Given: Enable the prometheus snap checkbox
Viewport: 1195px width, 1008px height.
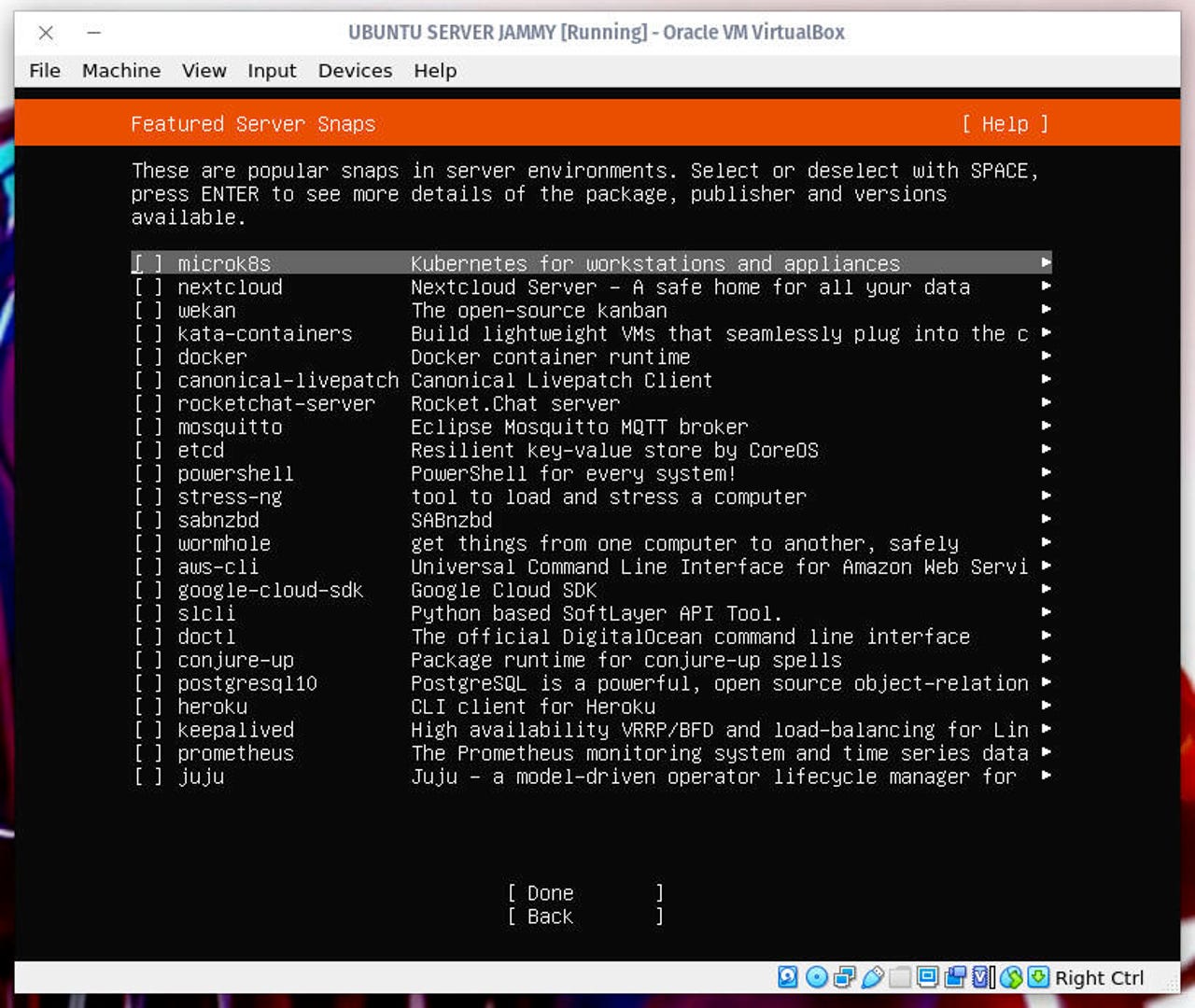Looking at the screenshot, I should click(148, 753).
